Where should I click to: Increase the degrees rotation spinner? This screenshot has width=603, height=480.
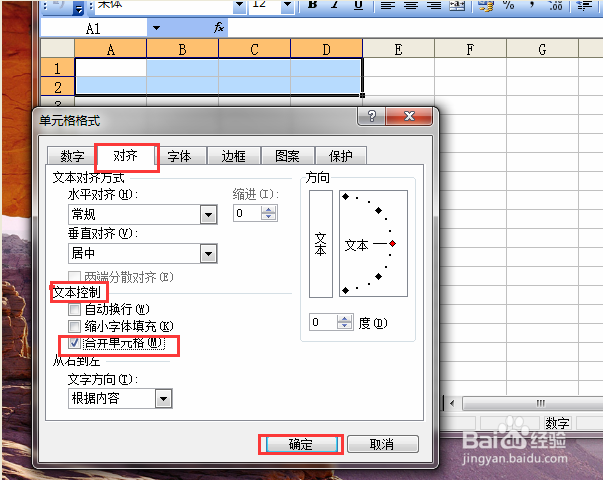tap(345, 318)
